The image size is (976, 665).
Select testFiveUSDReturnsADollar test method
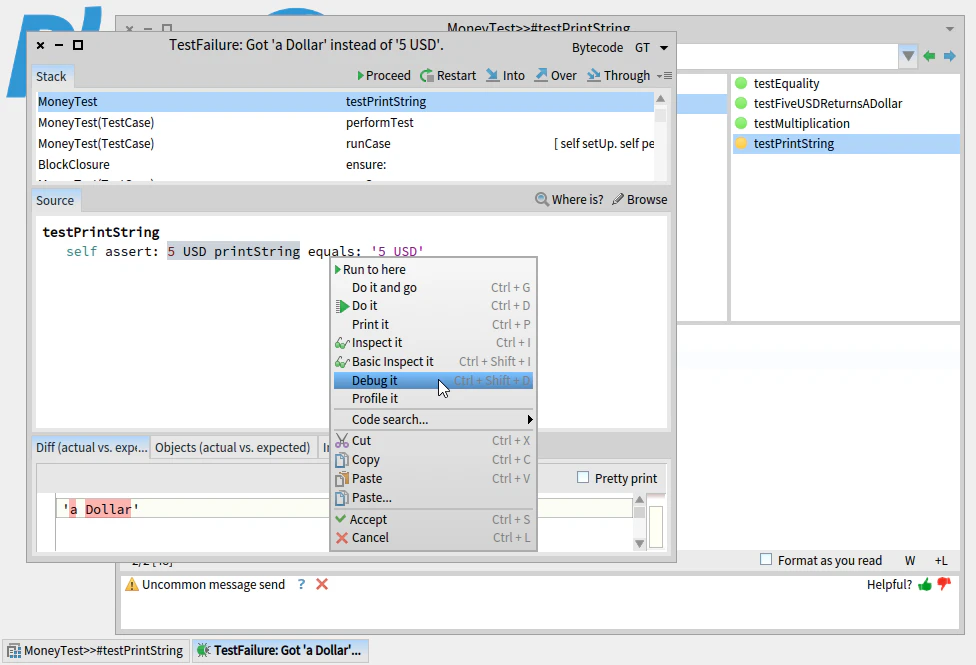point(846,103)
